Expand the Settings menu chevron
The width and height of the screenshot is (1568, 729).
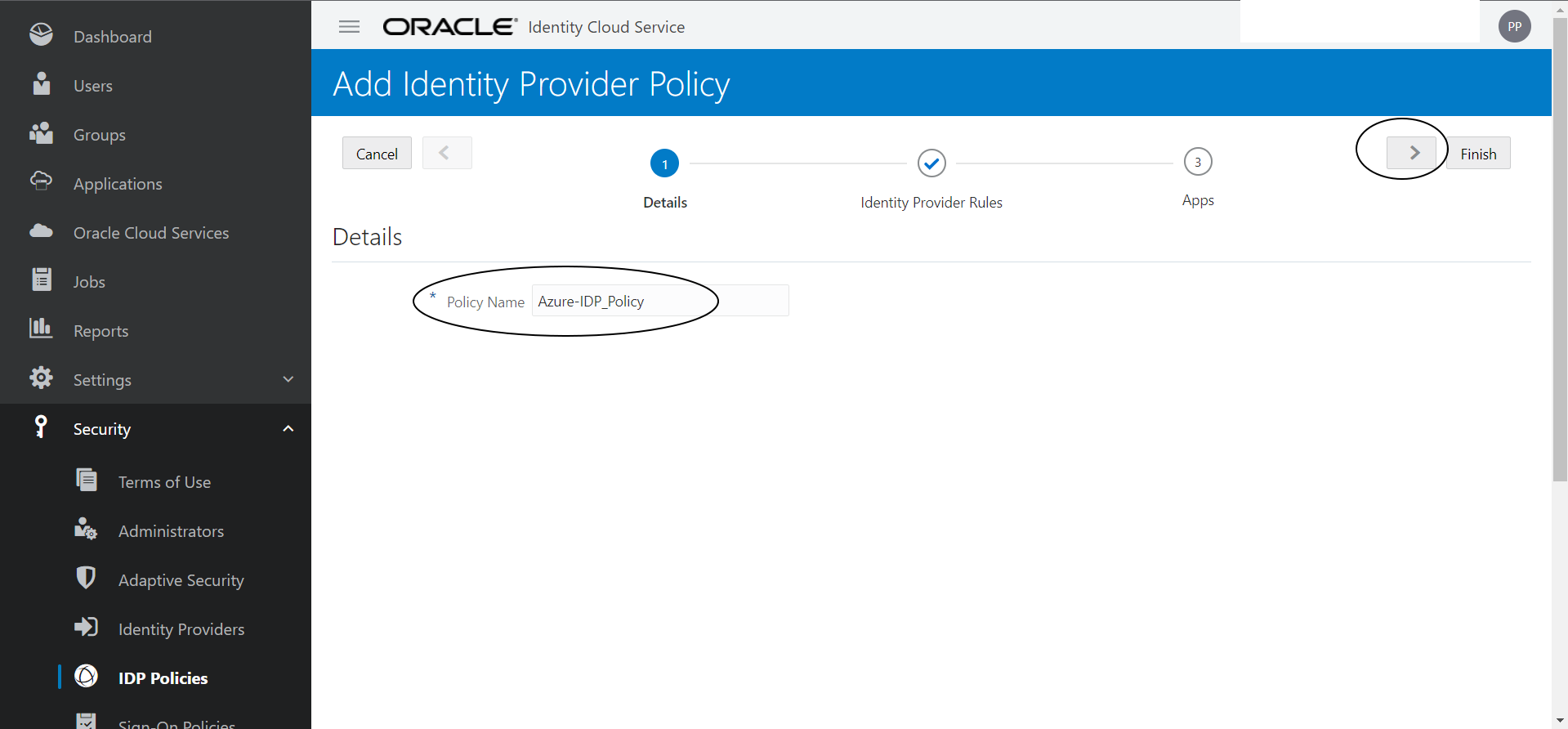[x=288, y=379]
